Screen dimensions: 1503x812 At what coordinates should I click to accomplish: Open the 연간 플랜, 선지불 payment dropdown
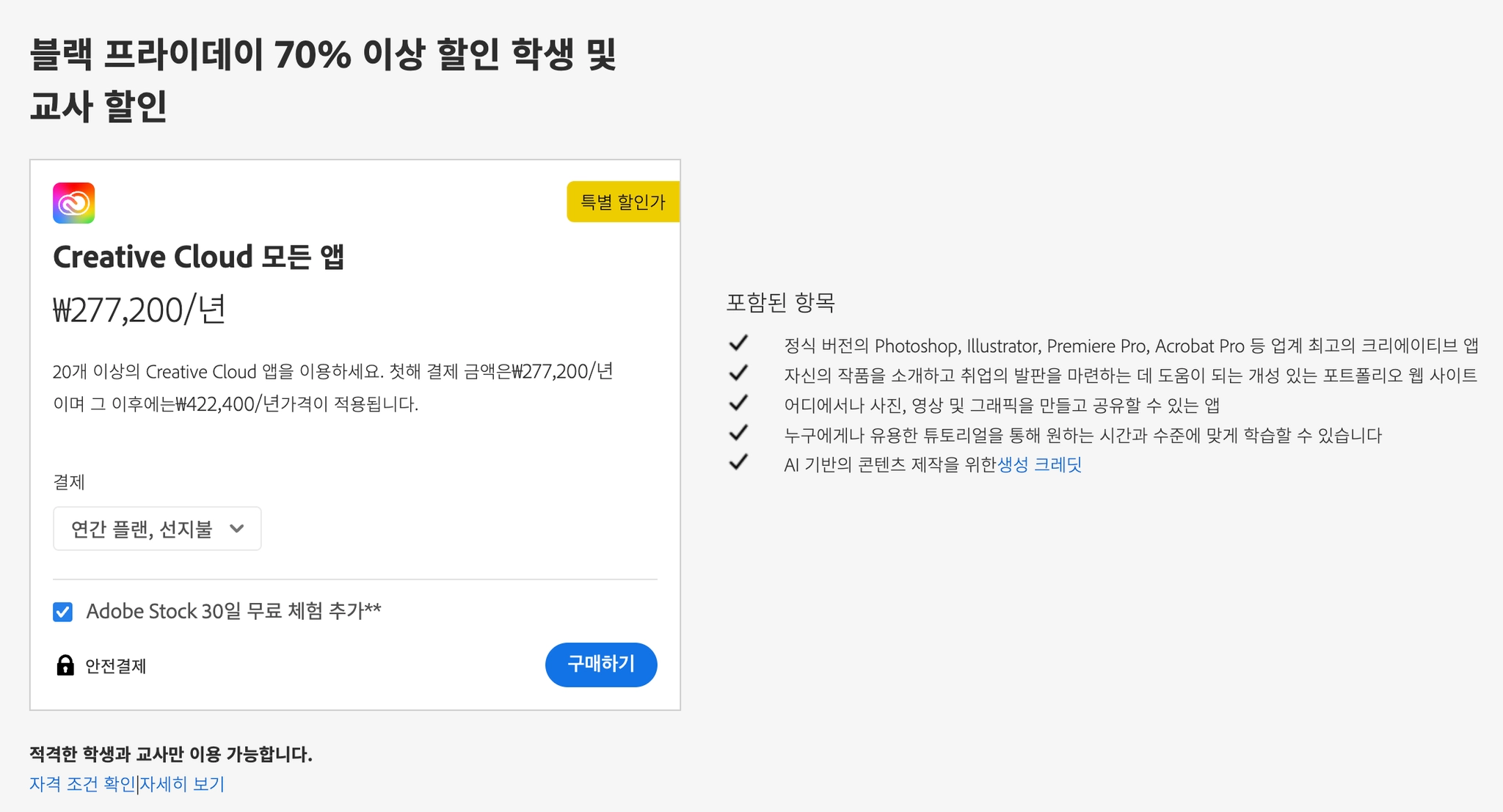(x=156, y=528)
